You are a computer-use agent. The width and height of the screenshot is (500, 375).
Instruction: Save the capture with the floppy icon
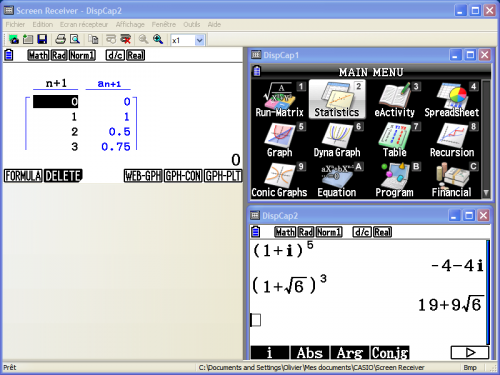click(42, 39)
